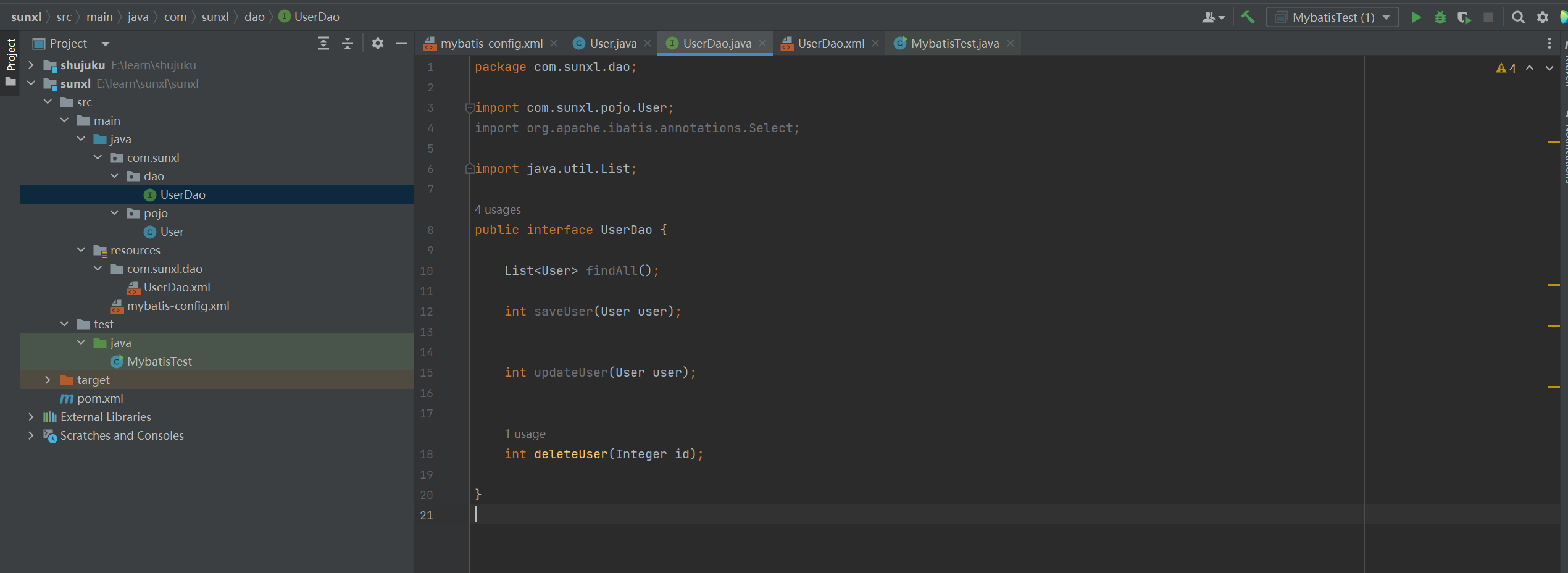Open Search Everywhere magnifier icon
Screen dimensions: 1568x573
[1518, 17]
